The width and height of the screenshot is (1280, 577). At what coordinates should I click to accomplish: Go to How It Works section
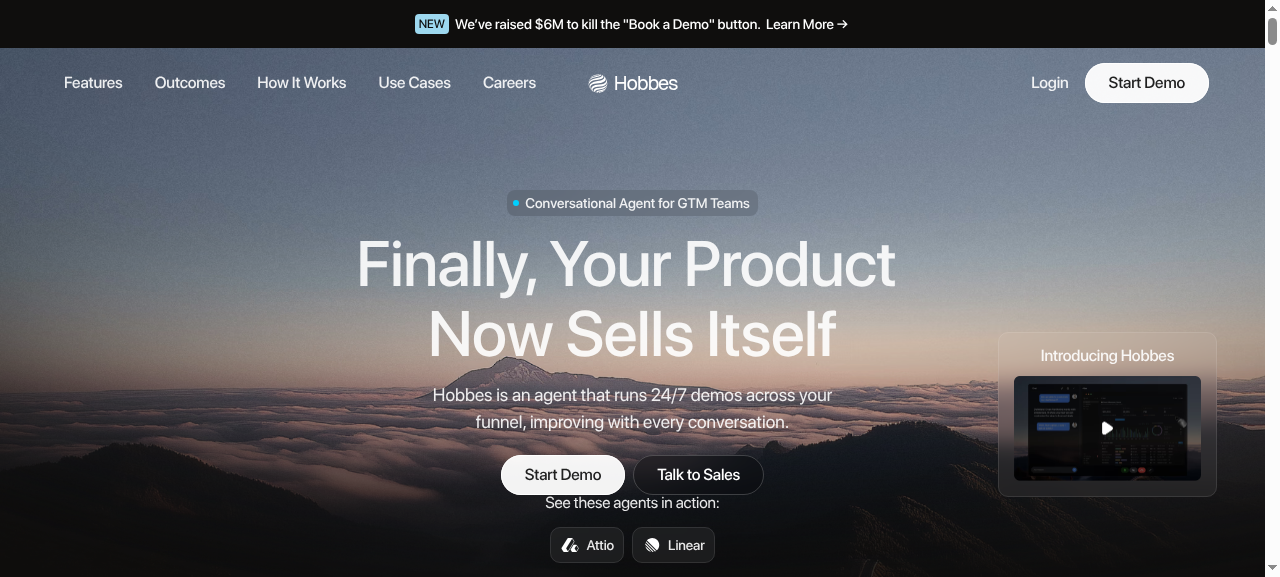(x=302, y=83)
